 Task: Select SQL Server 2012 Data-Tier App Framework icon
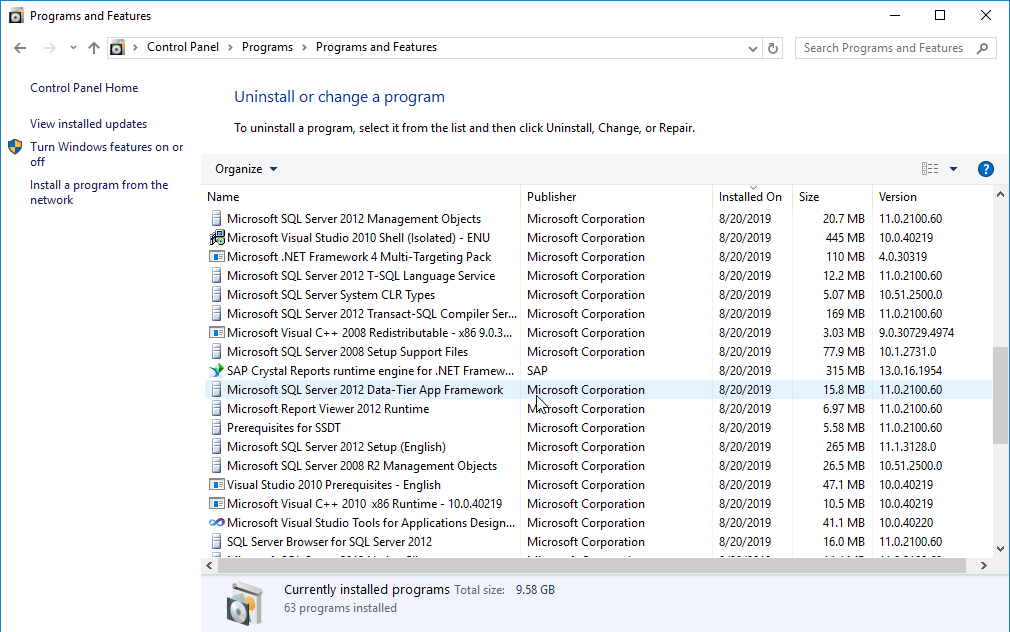[216, 390]
